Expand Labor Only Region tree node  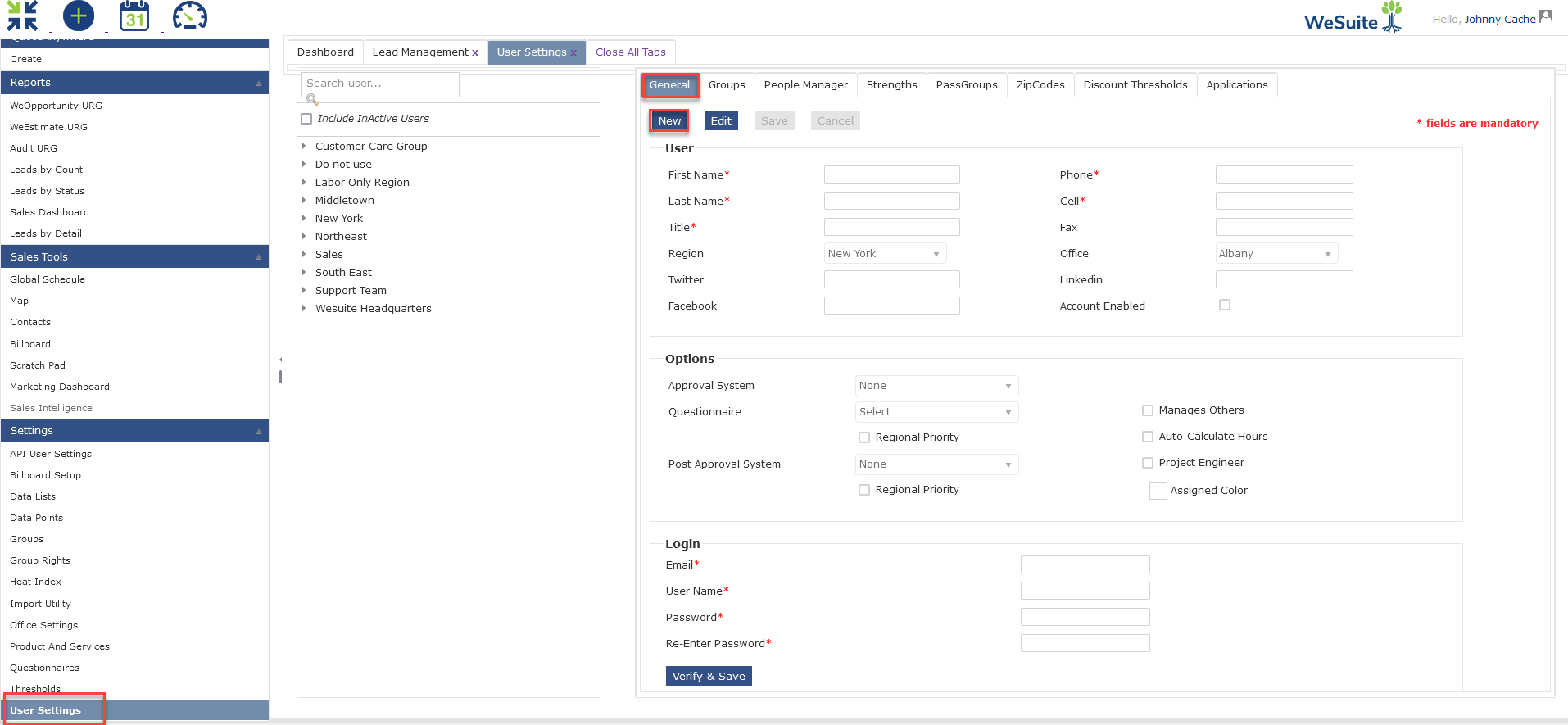[x=304, y=182]
